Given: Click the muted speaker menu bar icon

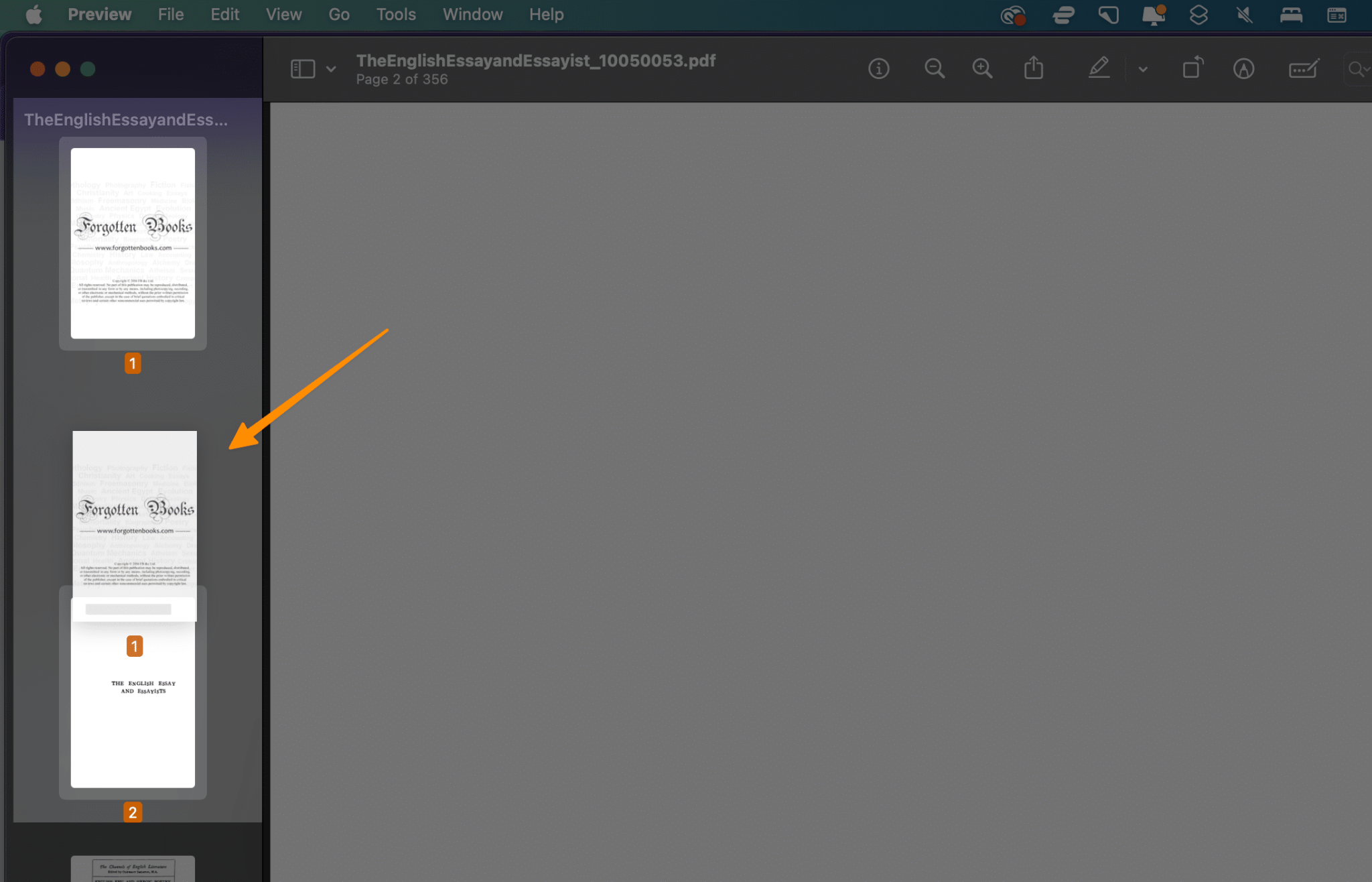Looking at the screenshot, I should pos(1245,14).
